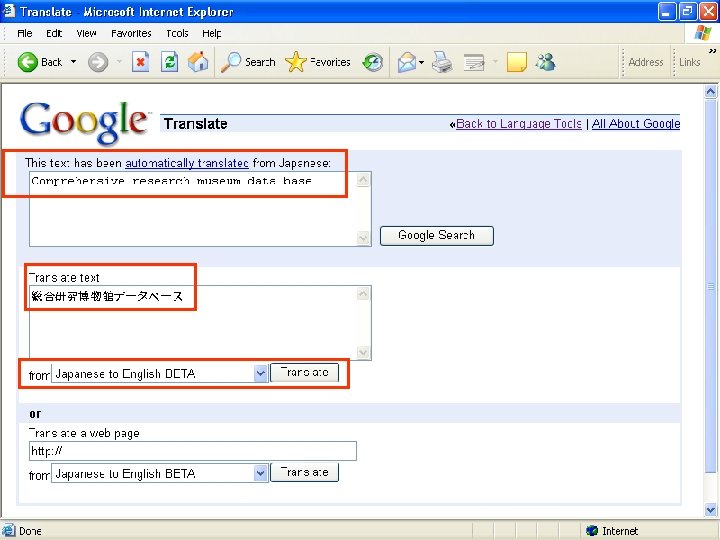This screenshot has width=720, height=540.
Task: Open the Forward history dropdown arrow
Action: point(119,62)
